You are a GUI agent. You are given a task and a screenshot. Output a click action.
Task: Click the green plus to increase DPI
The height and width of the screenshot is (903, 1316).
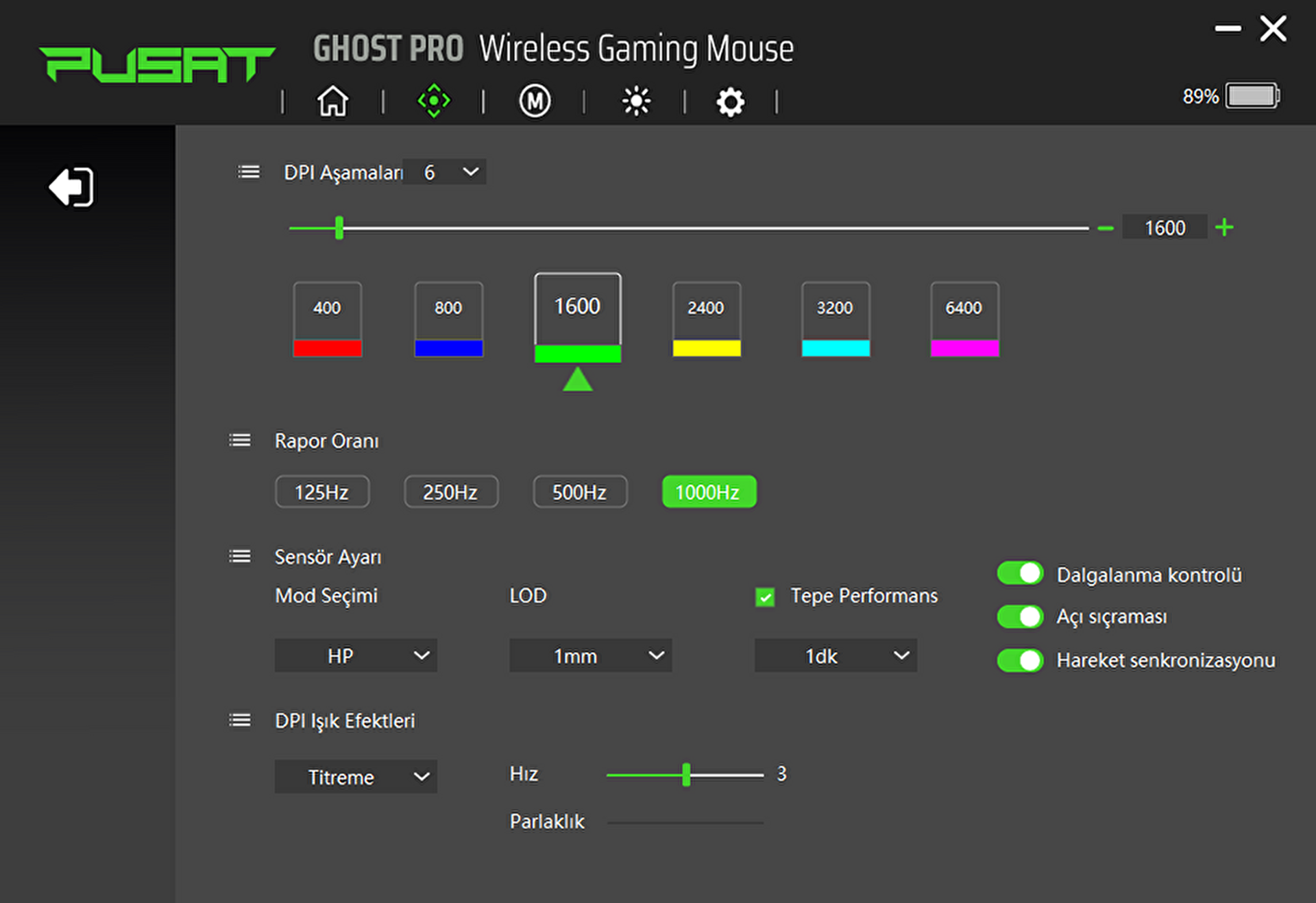[1224, 228]
